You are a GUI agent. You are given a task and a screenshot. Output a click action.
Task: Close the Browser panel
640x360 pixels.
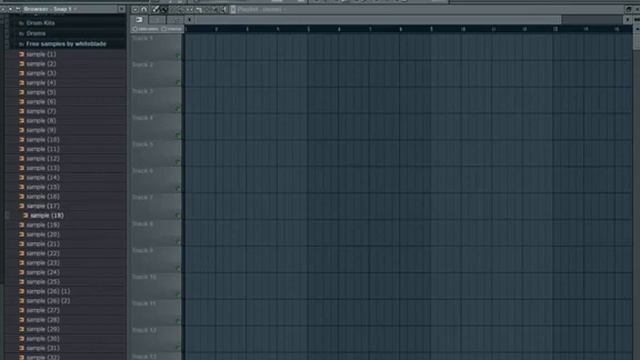[x=122, y=9]
